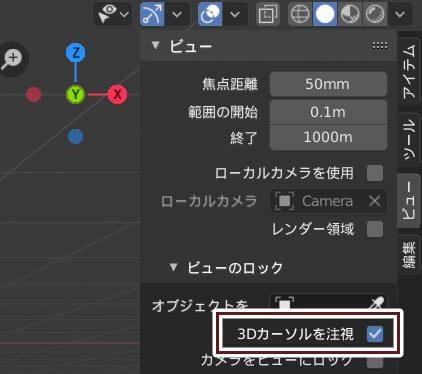Image resolution: width=422 pixels, height=374 pixels.
Task: Click the 範囲の開始 0.1m field
Action: pyautogui.click(x=328, y=112)
